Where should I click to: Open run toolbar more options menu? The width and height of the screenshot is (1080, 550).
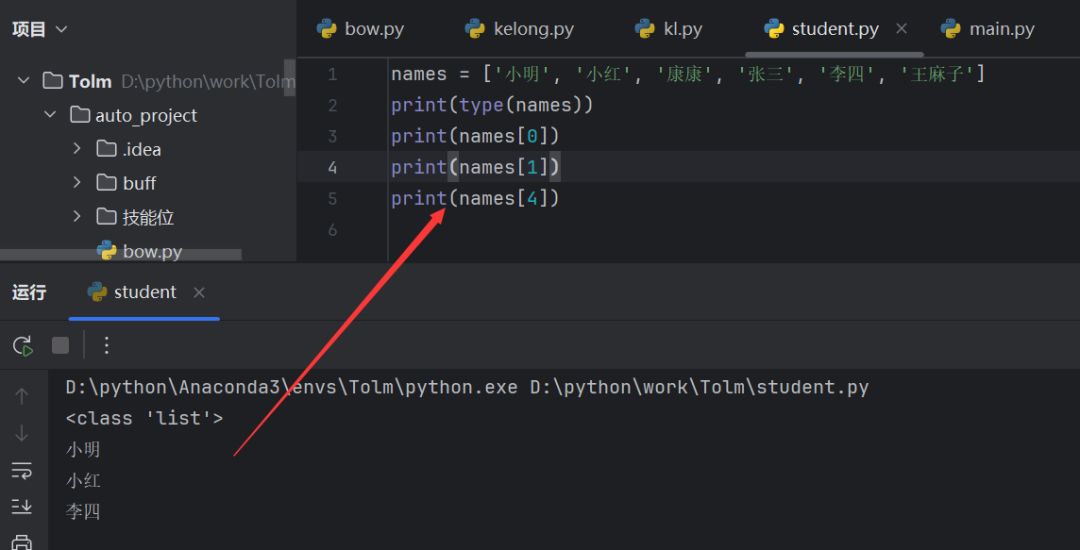pyautogui.click(x=107, y=346)
